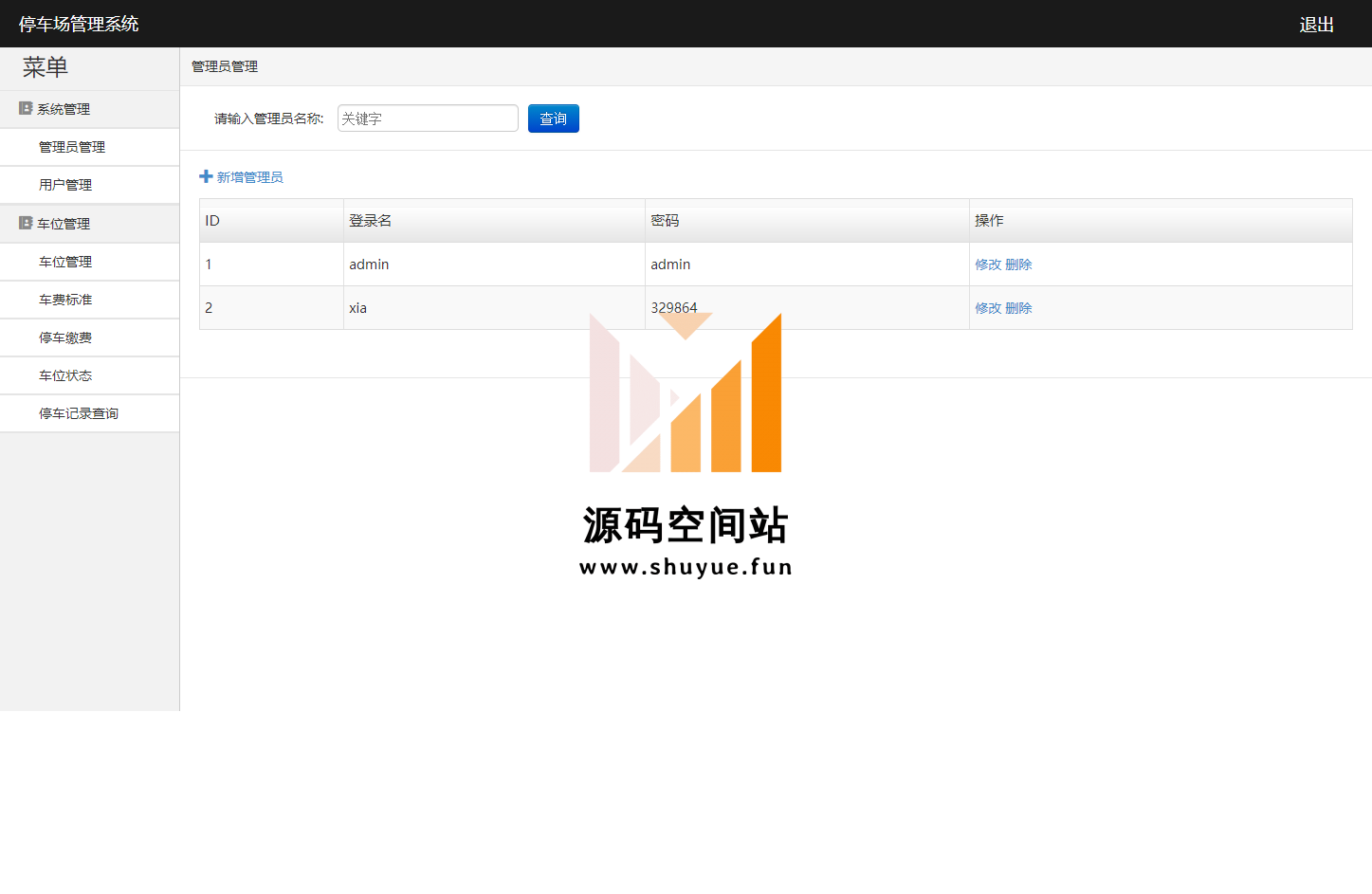Click the 停车场管理系统 title

(79, 24)
